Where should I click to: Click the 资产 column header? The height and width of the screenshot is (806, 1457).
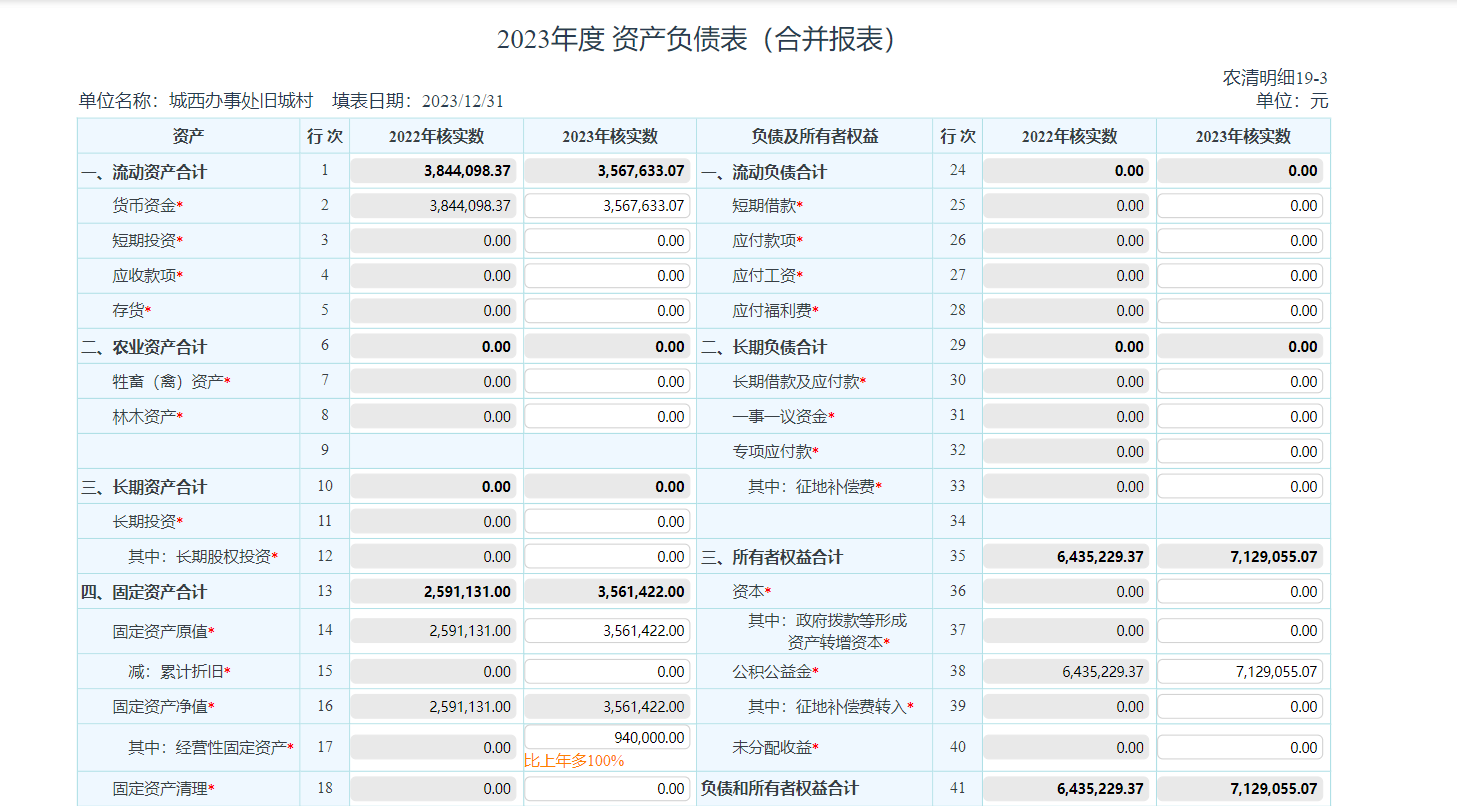pos(188,136)
